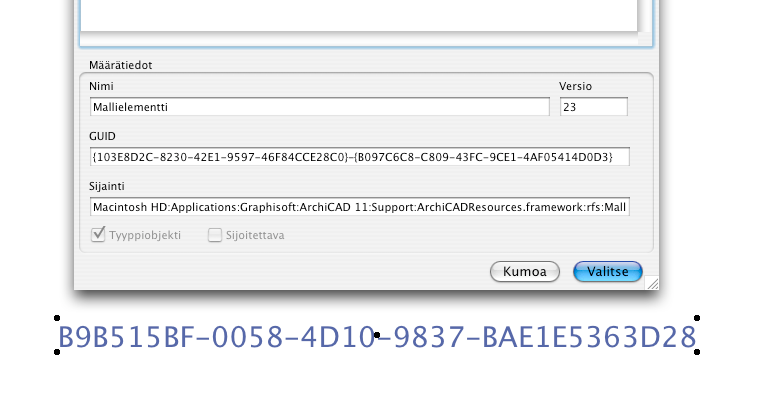The image size is (759, 400).
Task: Click the bottom-right selection handle of blue text
Action: click(697, 352)
